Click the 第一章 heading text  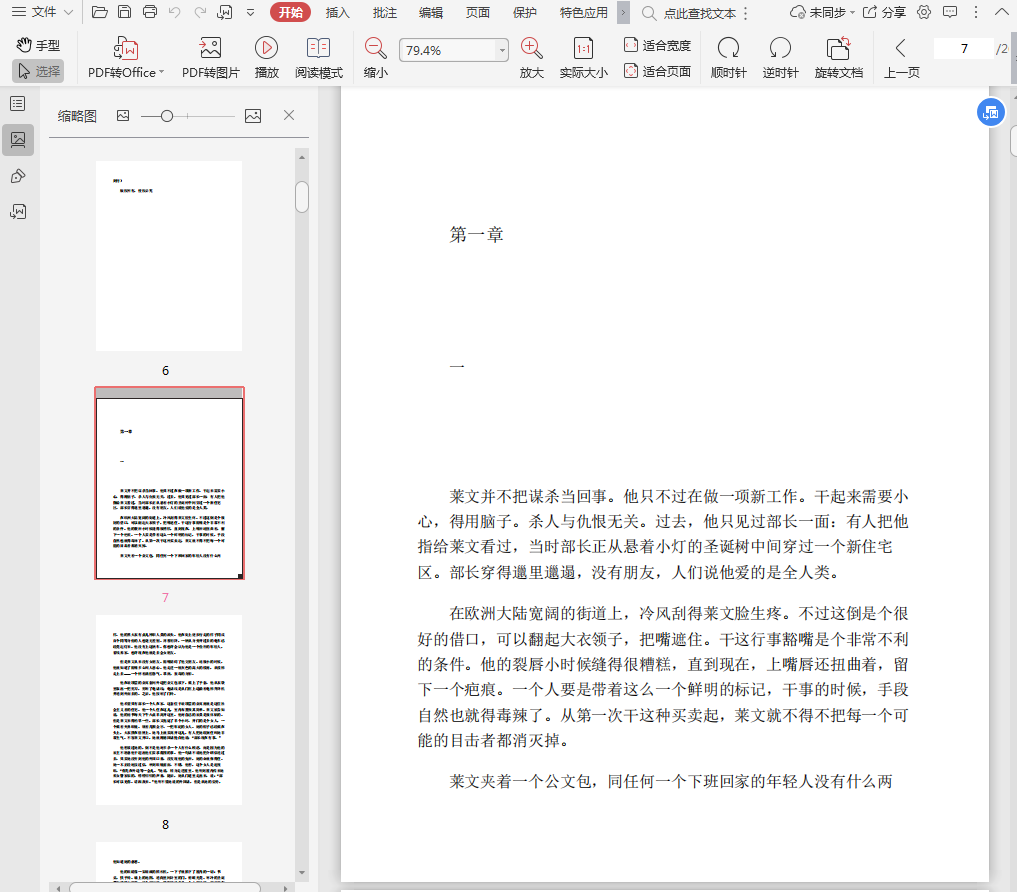click(x=477, y=234)
